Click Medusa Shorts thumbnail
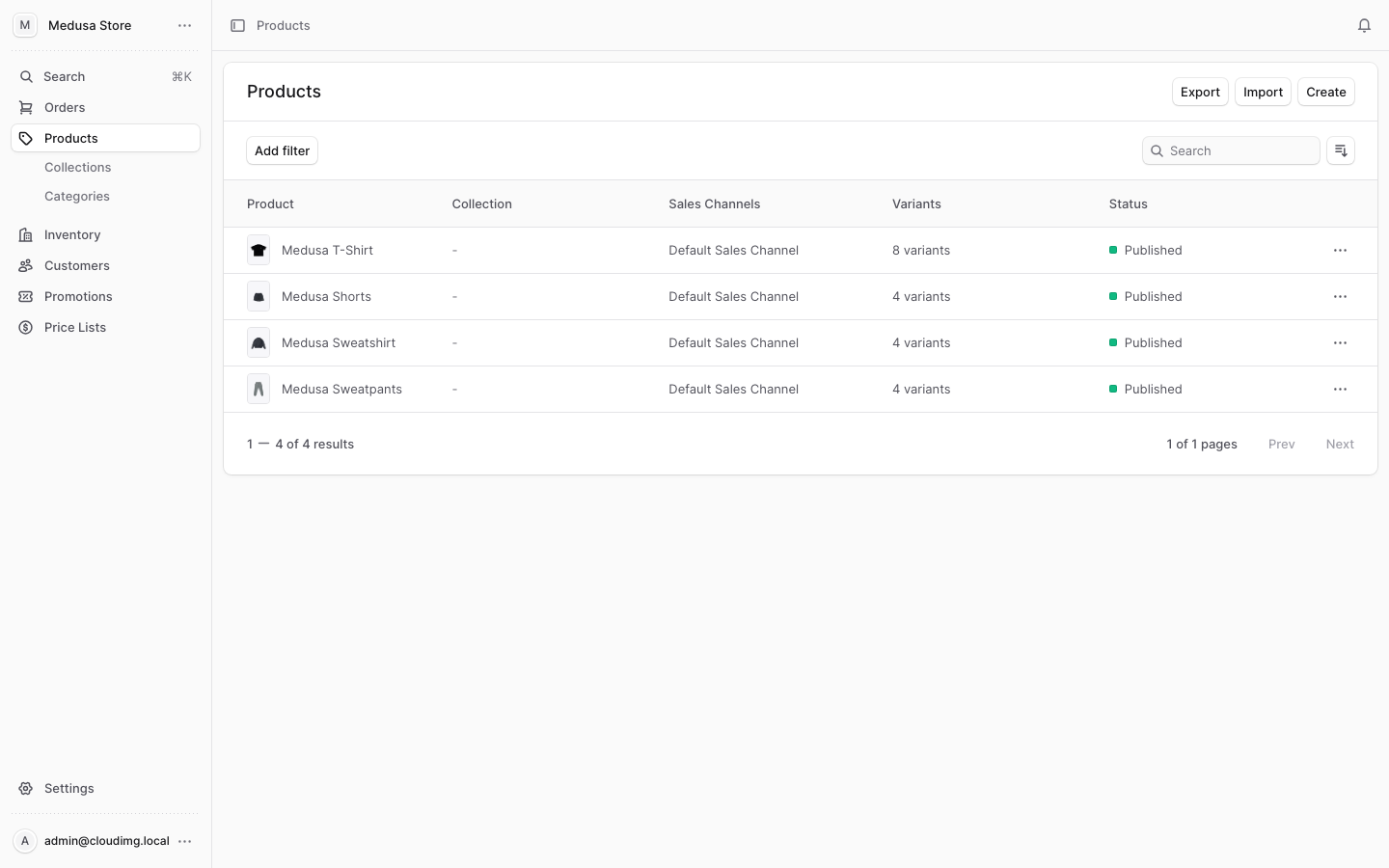Screen dimensions: 1389x868 point(259,296)
